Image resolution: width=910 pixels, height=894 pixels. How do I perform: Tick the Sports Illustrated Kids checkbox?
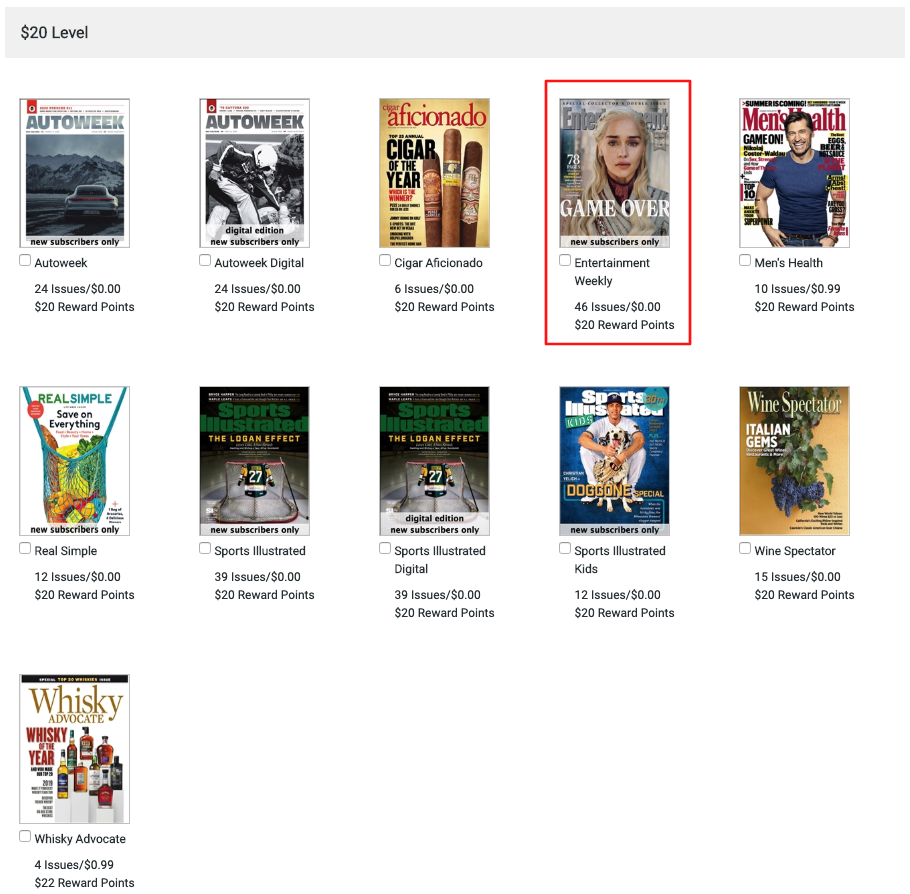(x=565, y=548)
